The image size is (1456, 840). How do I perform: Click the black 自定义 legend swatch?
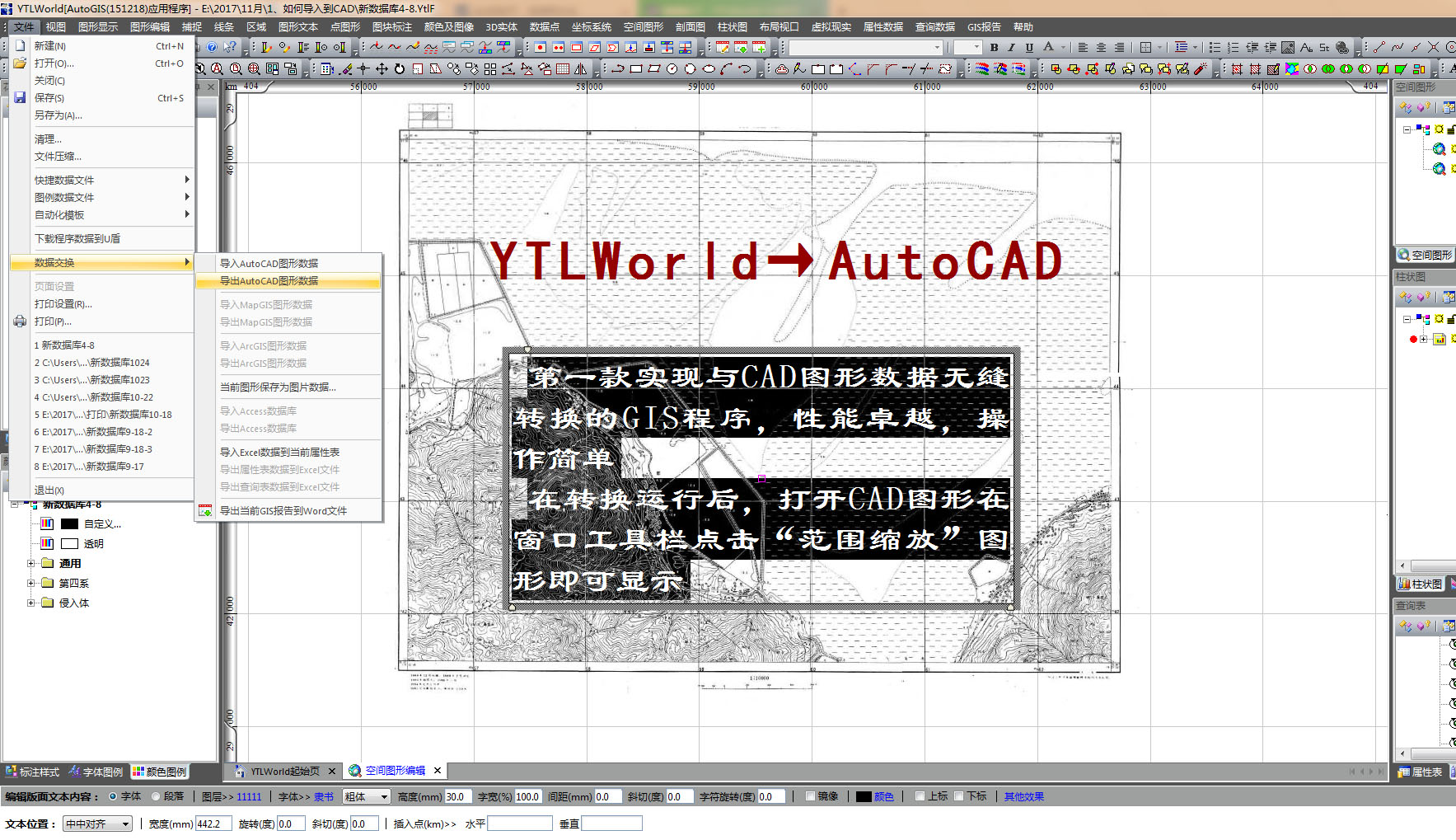coord(70,523)
